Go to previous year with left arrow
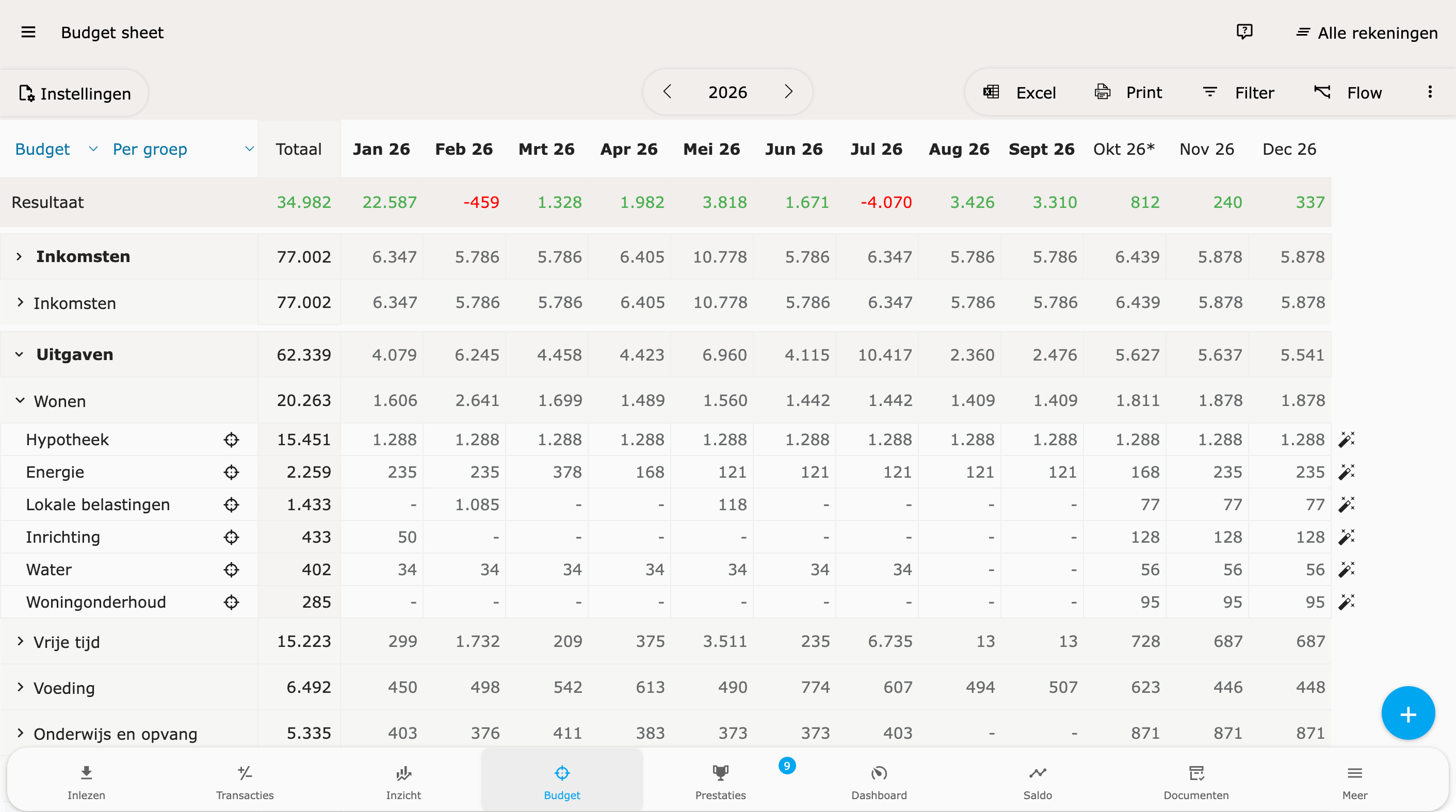This screenshot has height=812, width=1456. pyautogui.click(x=668, y=91)
